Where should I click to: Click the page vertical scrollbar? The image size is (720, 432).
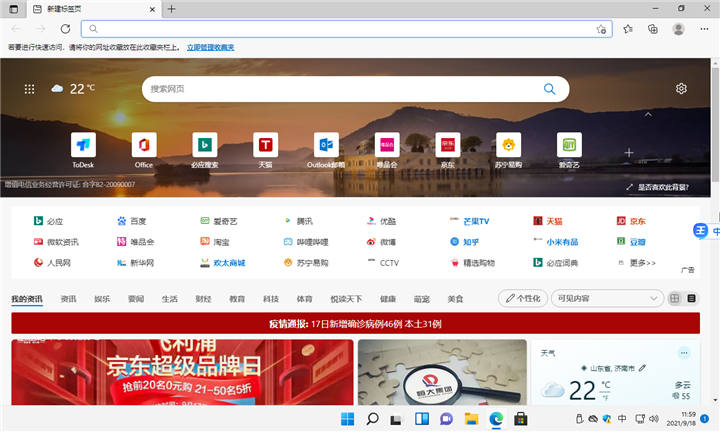click(x=715, y=125)
